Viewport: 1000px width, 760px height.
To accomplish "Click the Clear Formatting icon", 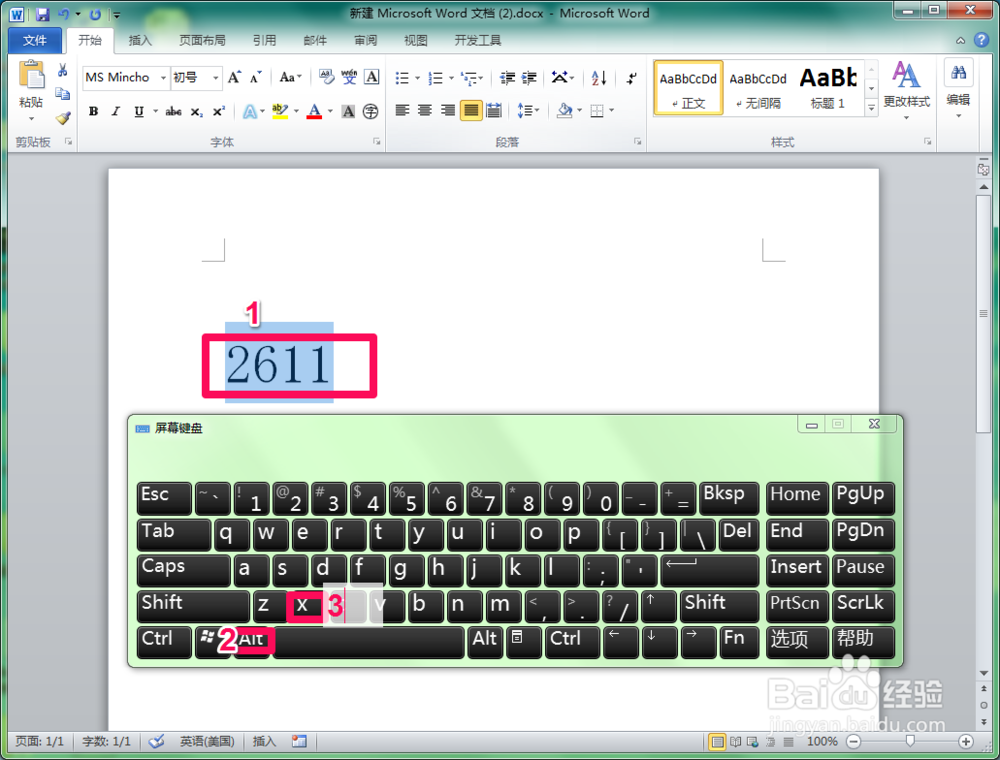I will [x=327, y=77].
